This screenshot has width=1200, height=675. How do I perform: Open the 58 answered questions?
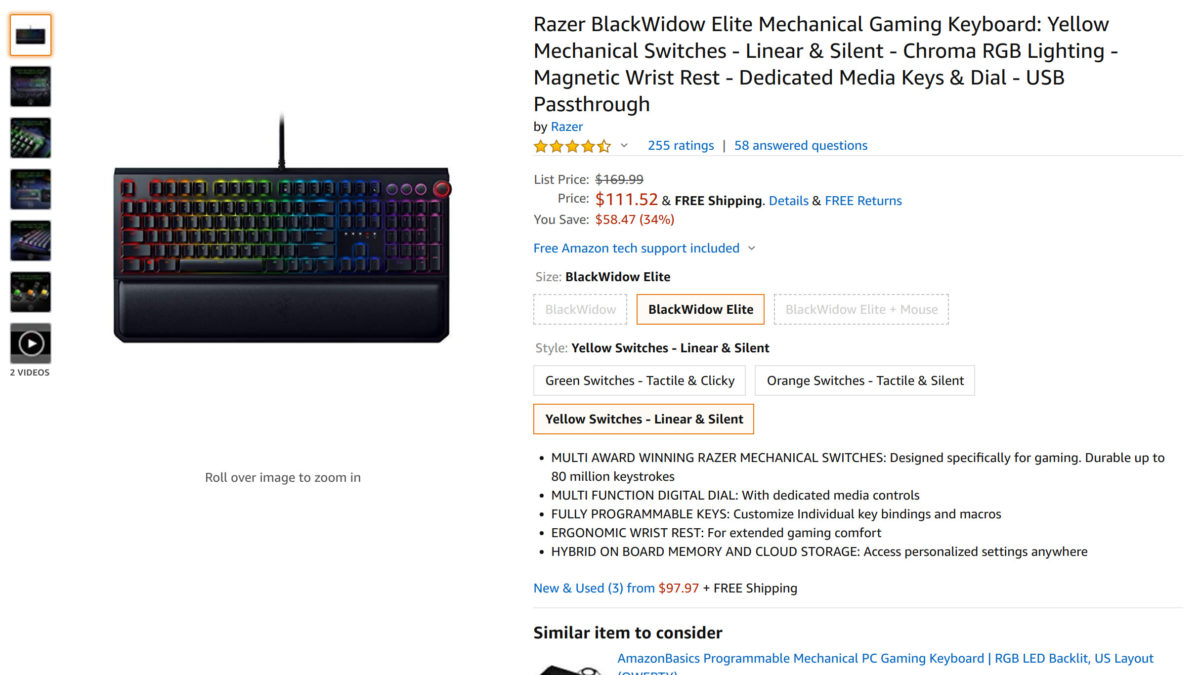[x=800, y=145]
